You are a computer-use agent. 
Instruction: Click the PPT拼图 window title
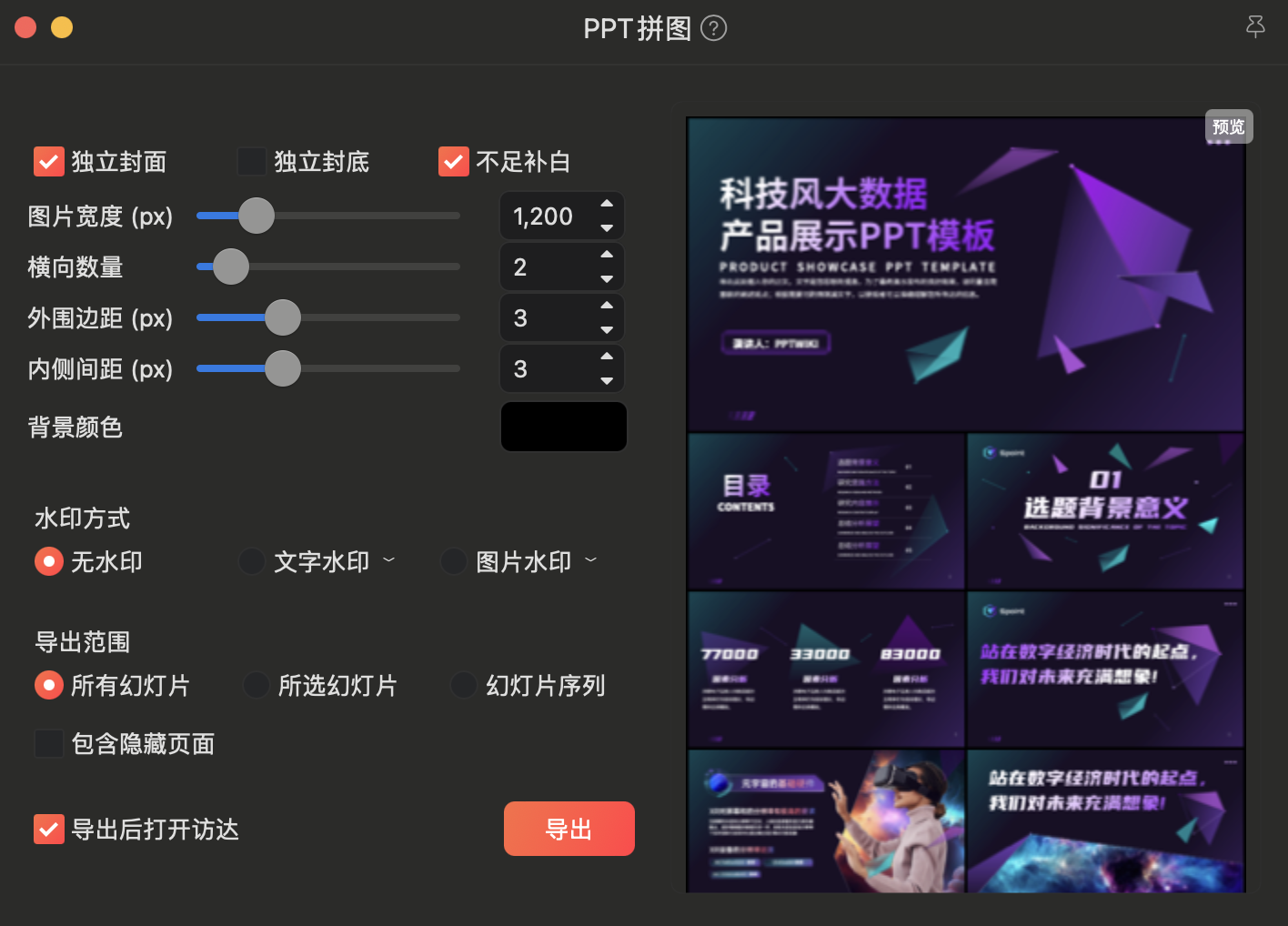point(638,29)
